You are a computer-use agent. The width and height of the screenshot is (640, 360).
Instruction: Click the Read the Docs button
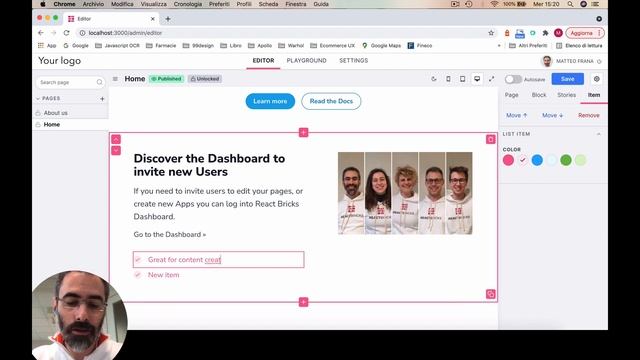point(331,101)
